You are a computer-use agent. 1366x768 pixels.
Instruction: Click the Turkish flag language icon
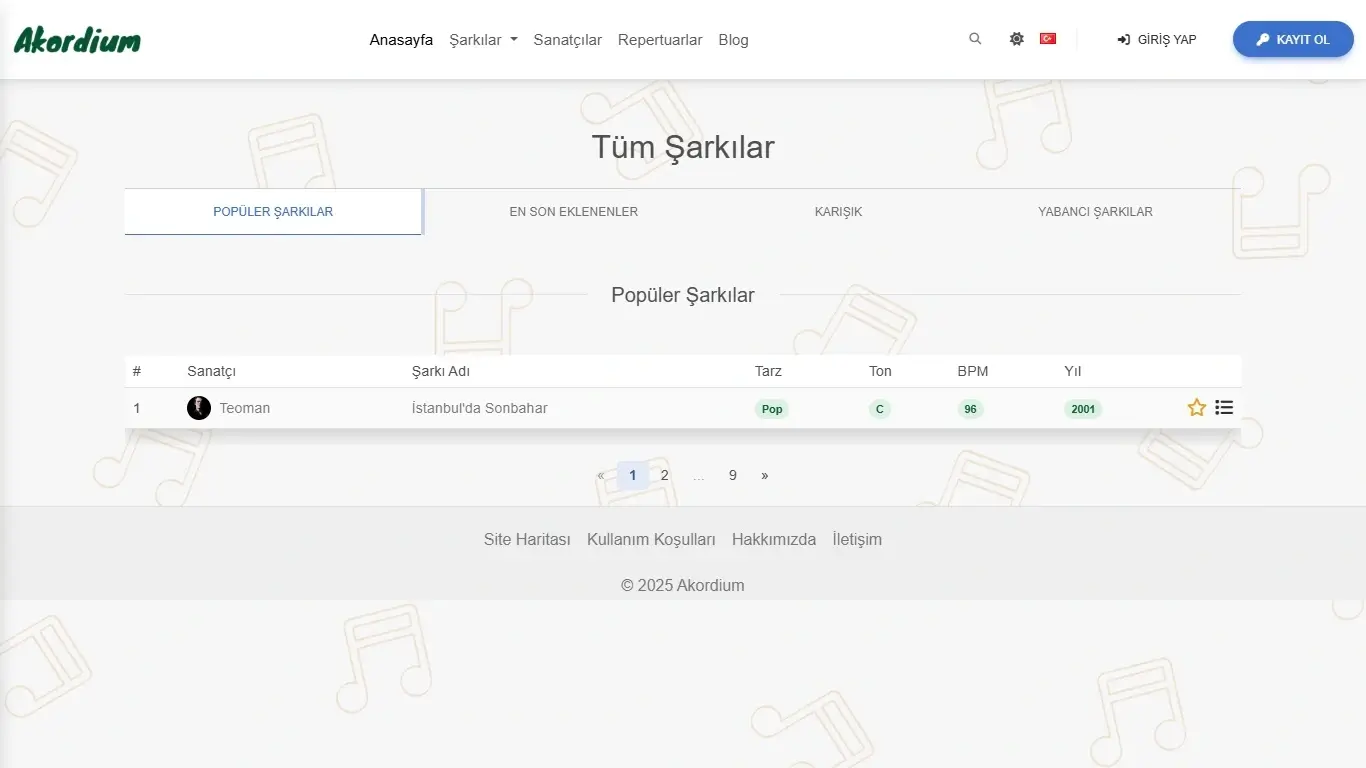tap(1048, 39)
